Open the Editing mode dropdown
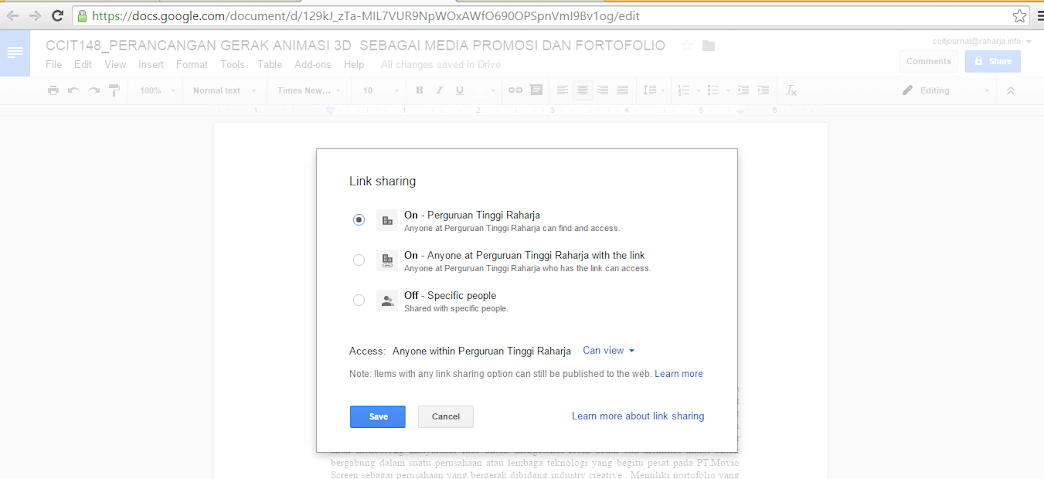The width and height of the screenshot is (1044, 479). [945, 91]
